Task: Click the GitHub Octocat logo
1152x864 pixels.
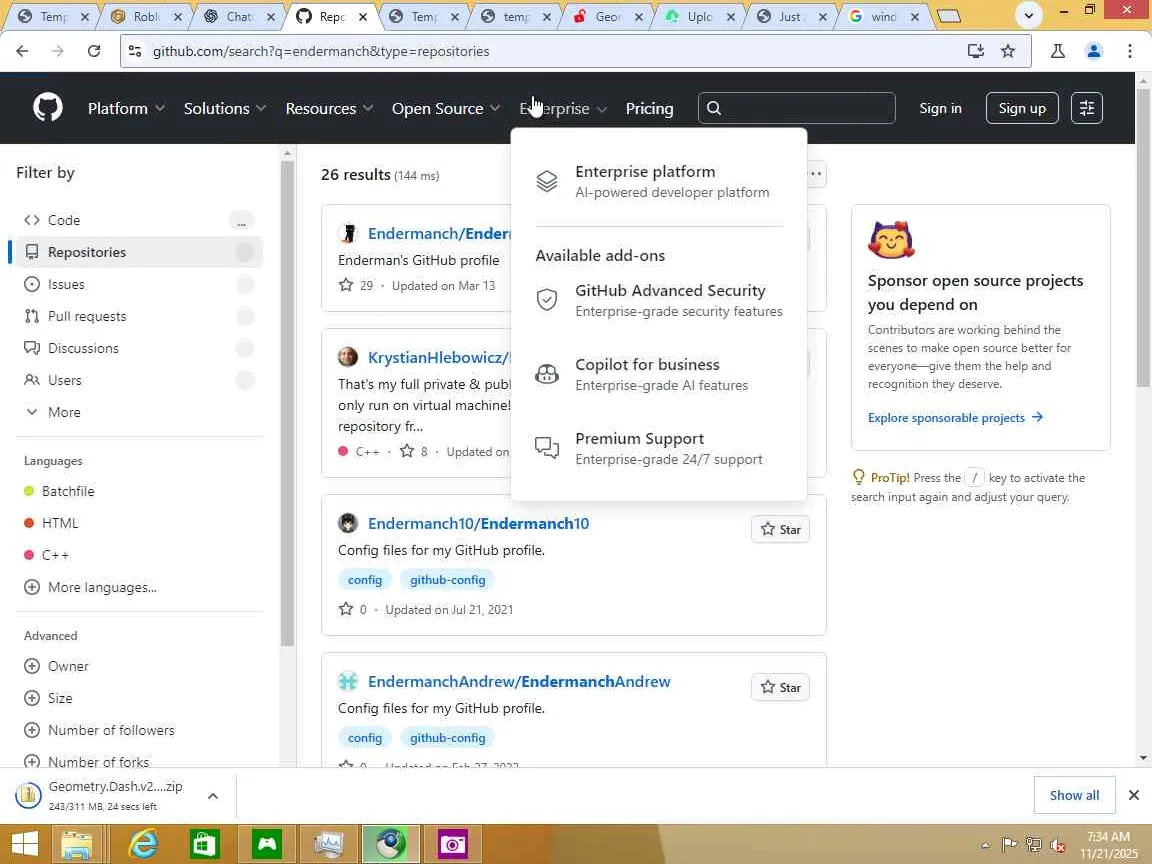Action: (x=48, y=108)
